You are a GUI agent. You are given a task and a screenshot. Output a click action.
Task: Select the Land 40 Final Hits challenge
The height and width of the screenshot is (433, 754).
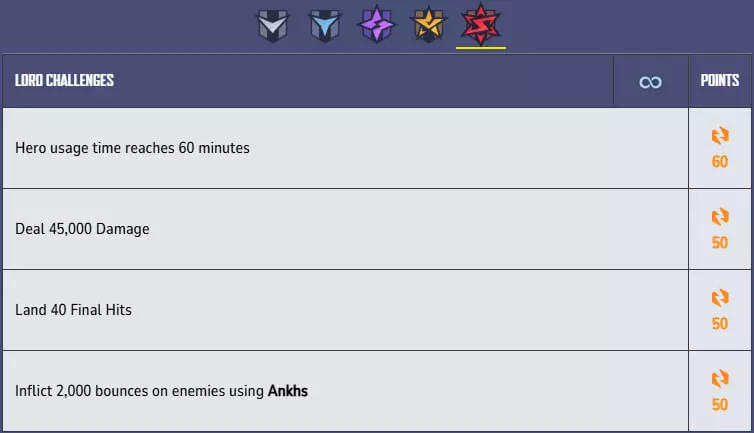pos(73,310)
